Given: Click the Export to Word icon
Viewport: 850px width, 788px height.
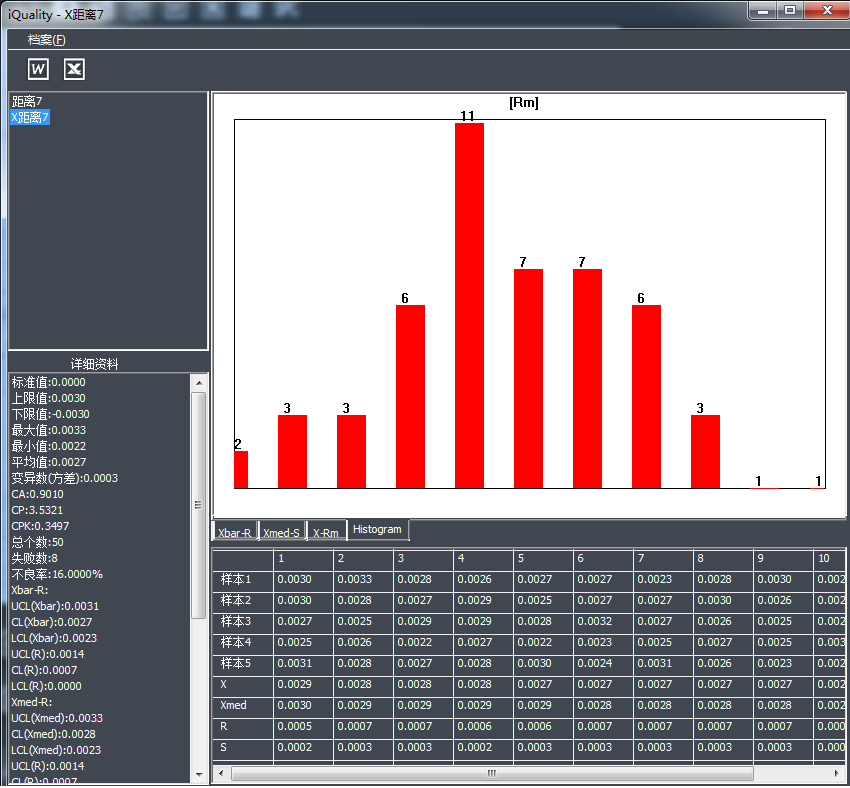Looking at the screenshot, I should (38, 69).
